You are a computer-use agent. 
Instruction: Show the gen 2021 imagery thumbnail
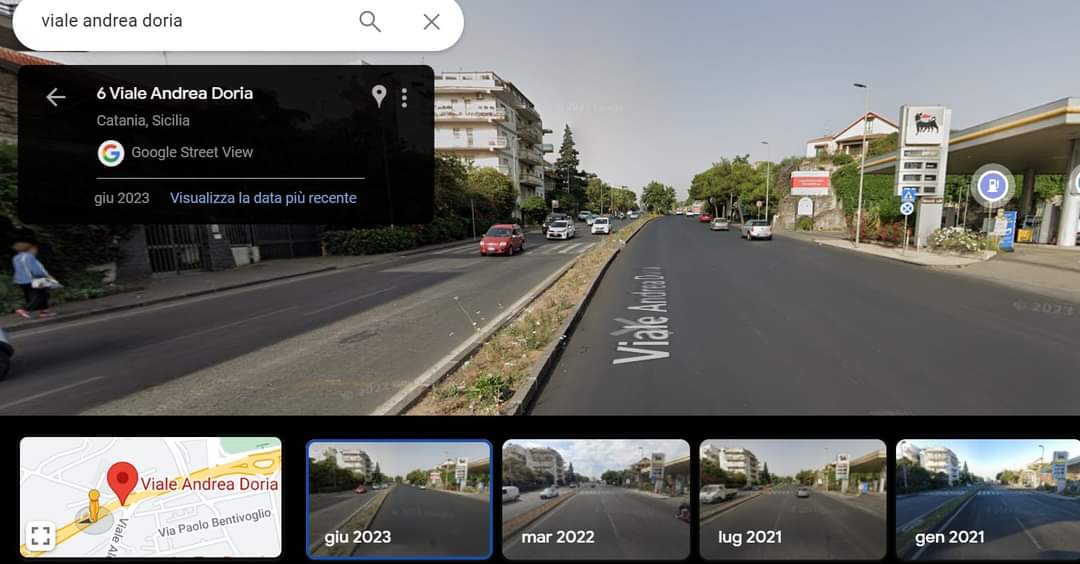coord(987,499)
